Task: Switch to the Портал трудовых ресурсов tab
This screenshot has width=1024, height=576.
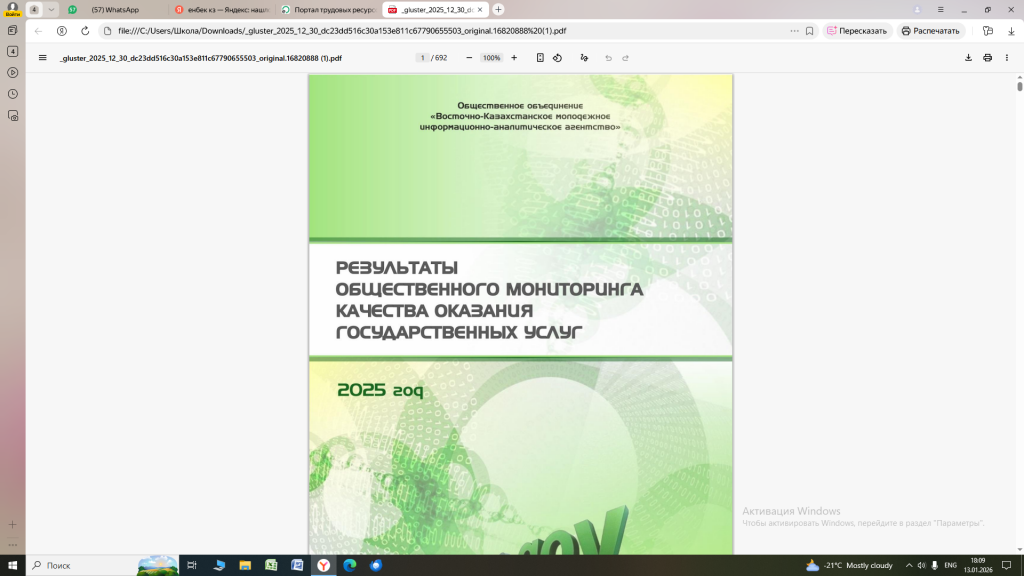Action: pyautogui.click(x=325, y=9)
